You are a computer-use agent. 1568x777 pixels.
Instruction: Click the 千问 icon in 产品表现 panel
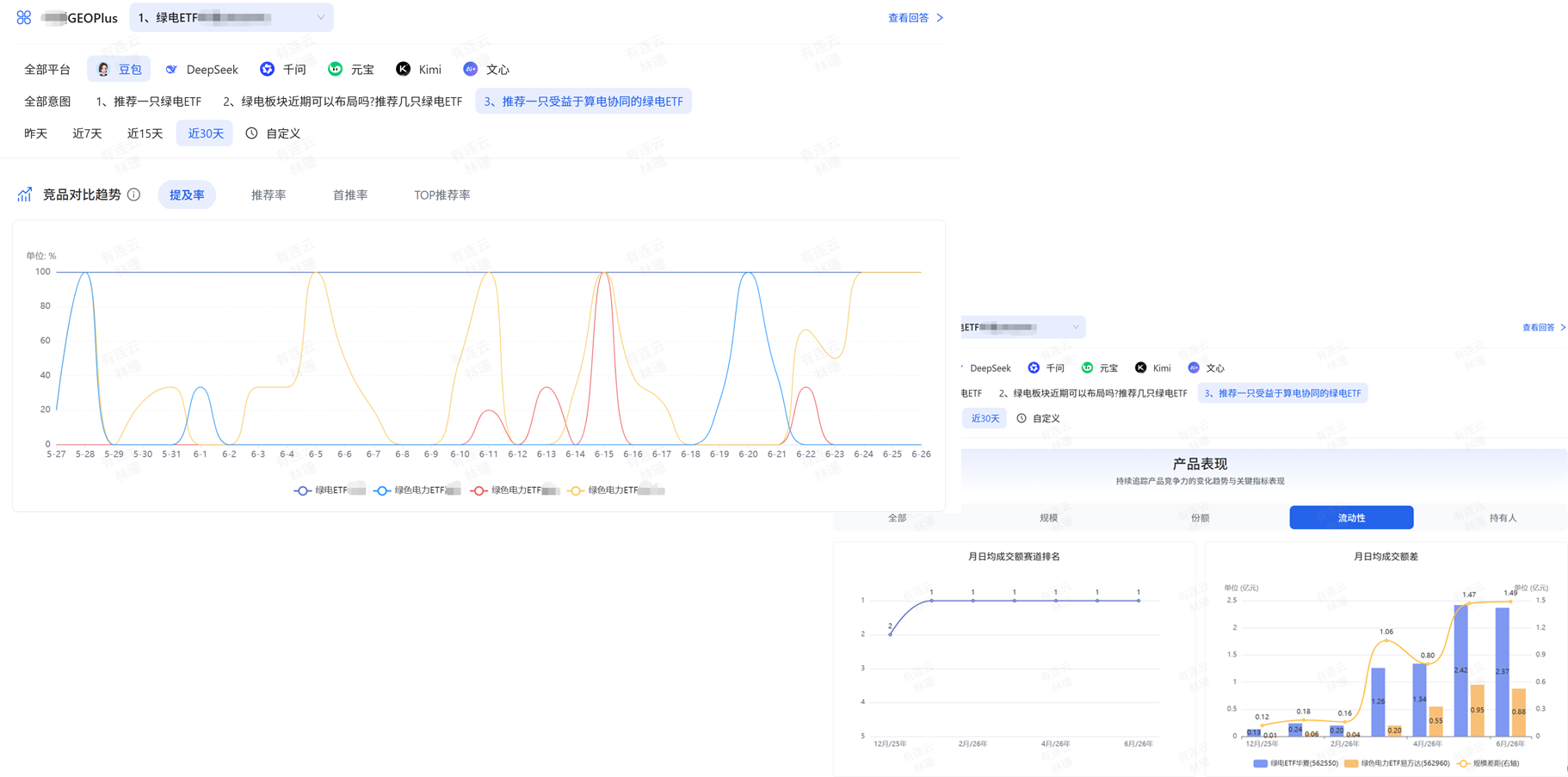coord(1034,367)
